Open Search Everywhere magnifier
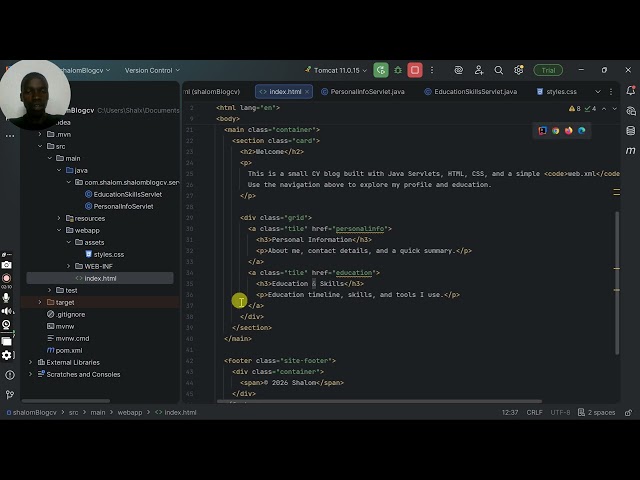Viewport: 640px width, 480px height. (x=498, y=70)
